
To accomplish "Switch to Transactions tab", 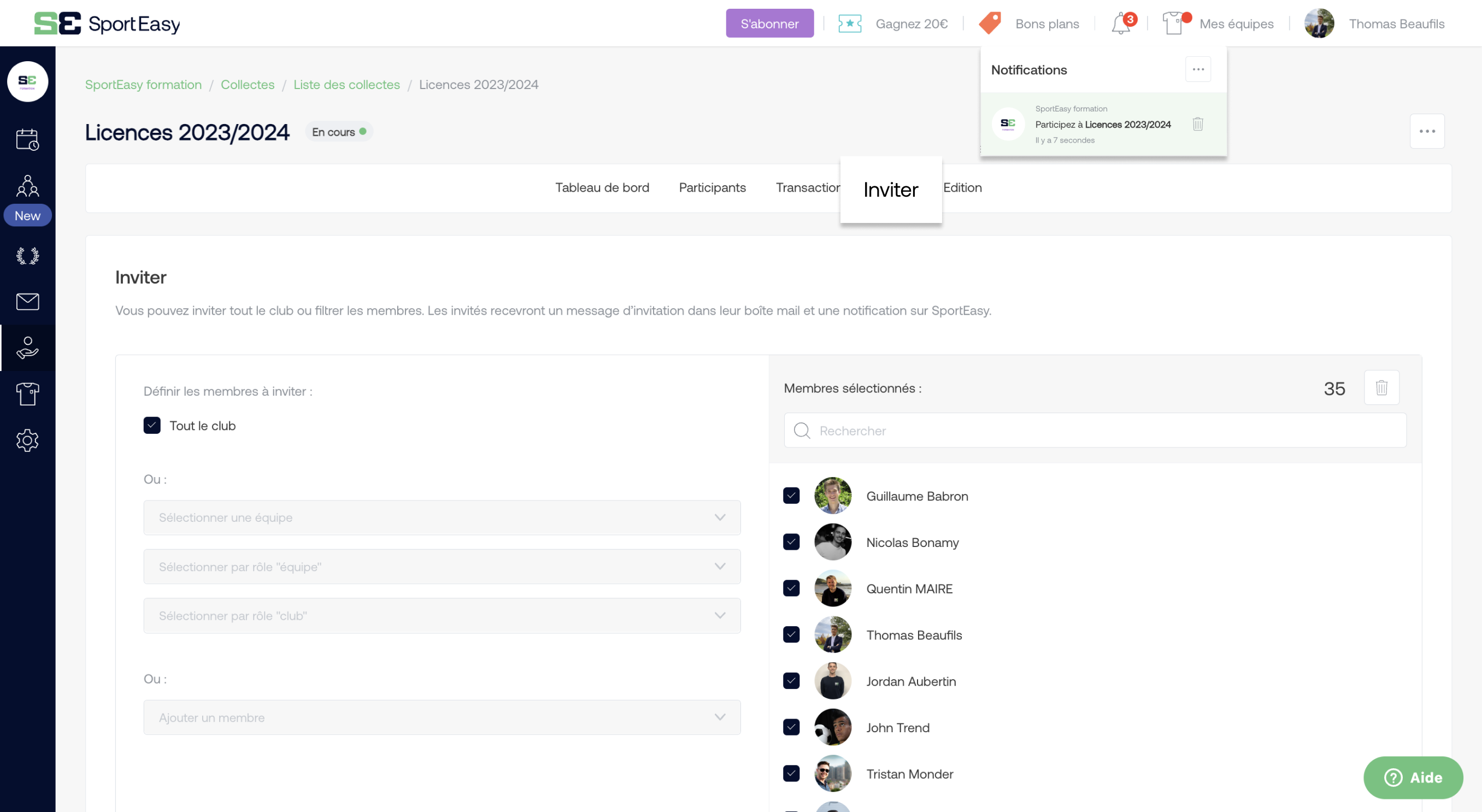I will pyautogui.click(x=808, y=187).
